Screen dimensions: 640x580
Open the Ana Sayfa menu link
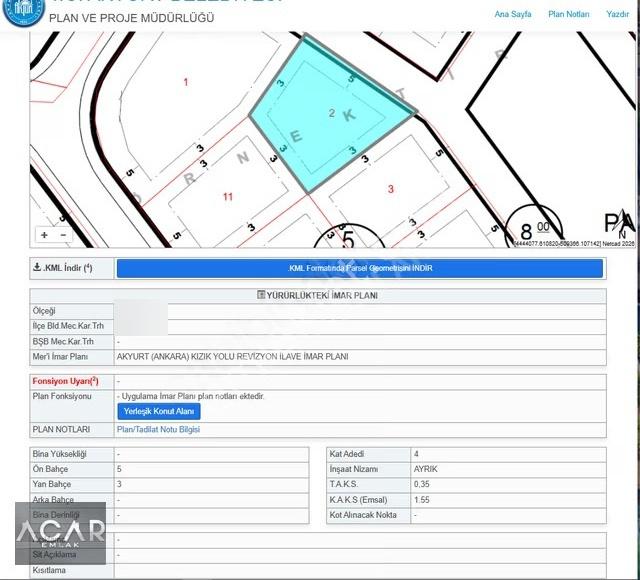[513, 14]
